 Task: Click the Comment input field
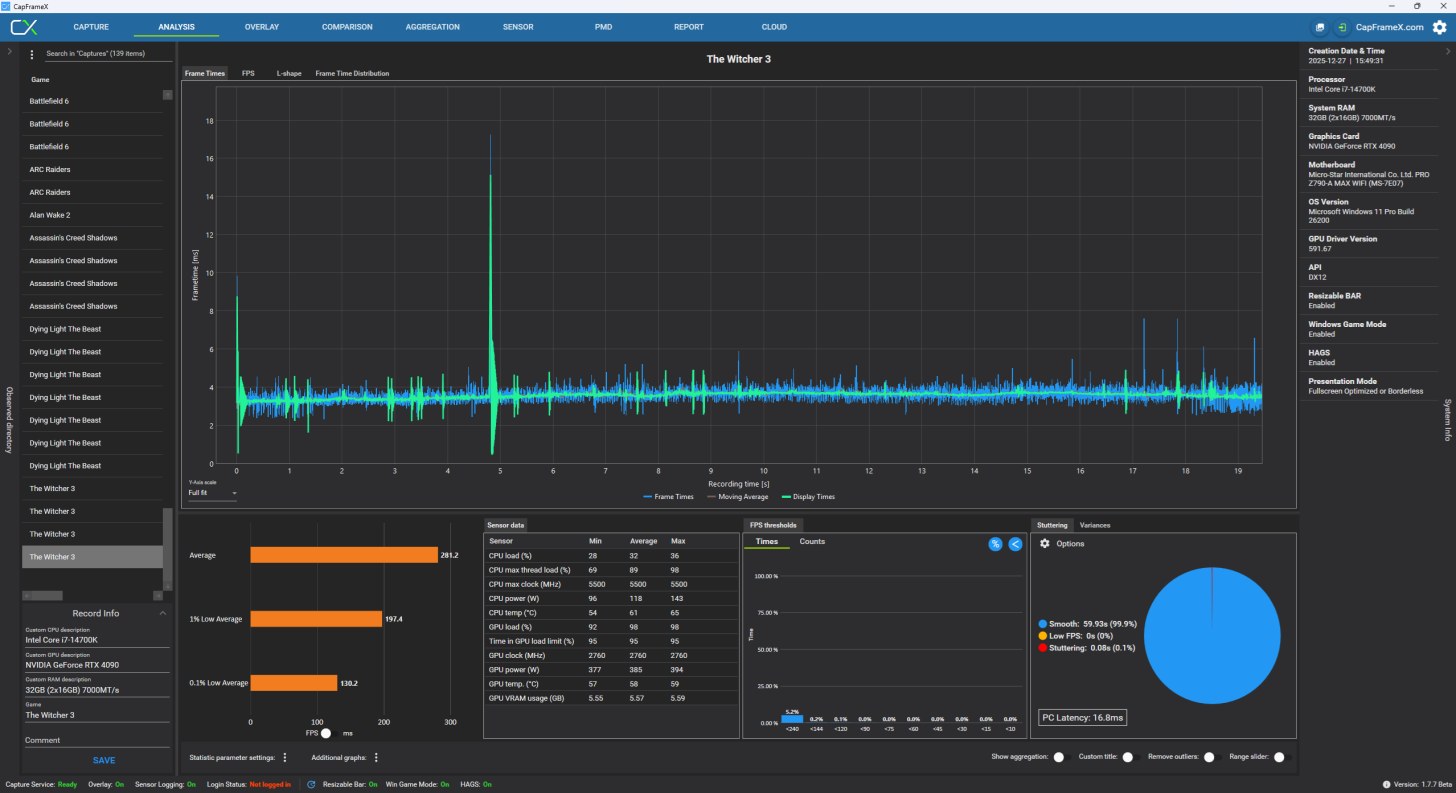[x=97, y=741]
